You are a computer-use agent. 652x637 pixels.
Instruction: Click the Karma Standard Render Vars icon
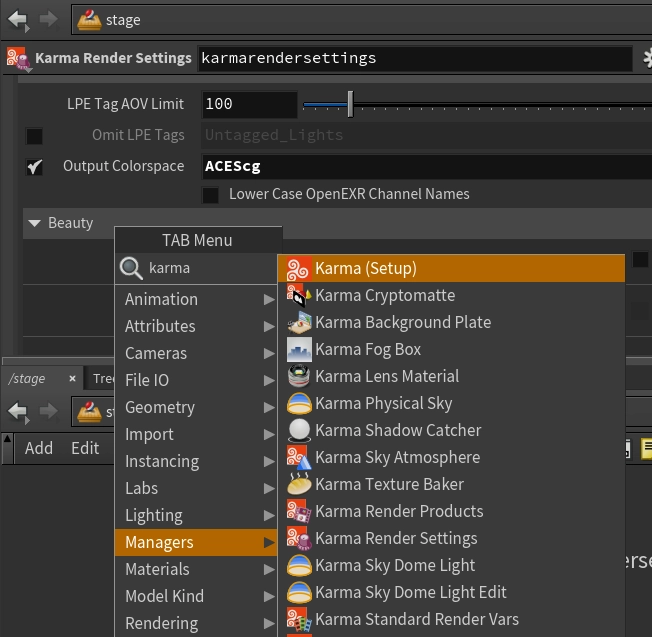click(x=299, y=619)
